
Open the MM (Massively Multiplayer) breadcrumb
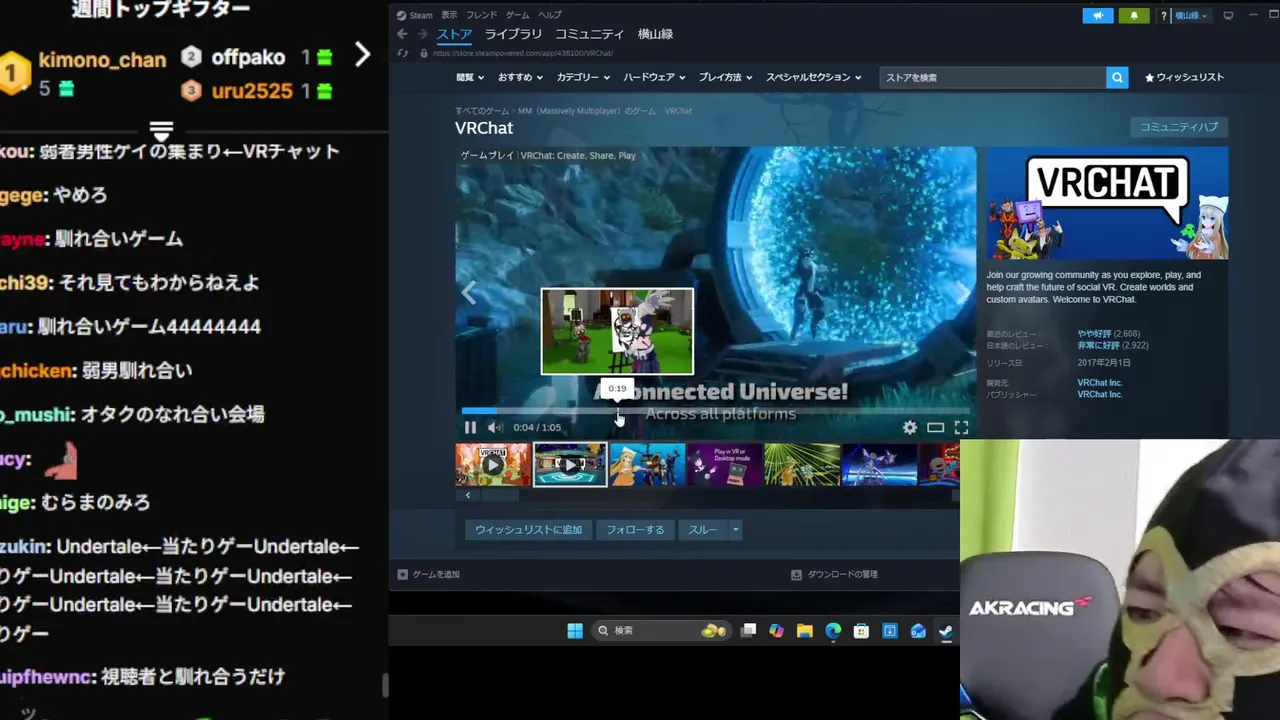586,111
